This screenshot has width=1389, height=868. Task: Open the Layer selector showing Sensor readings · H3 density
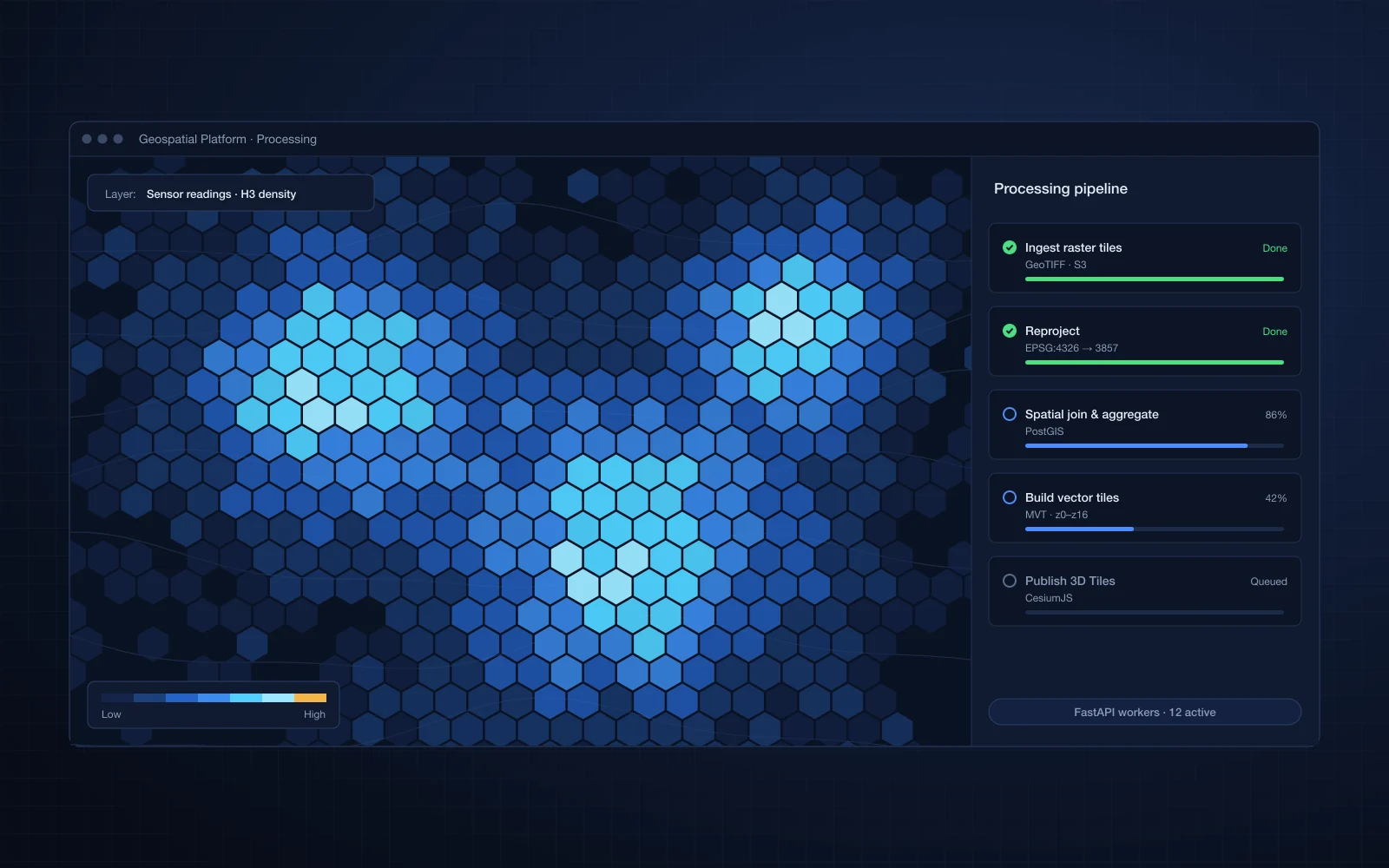click(231, 194)
